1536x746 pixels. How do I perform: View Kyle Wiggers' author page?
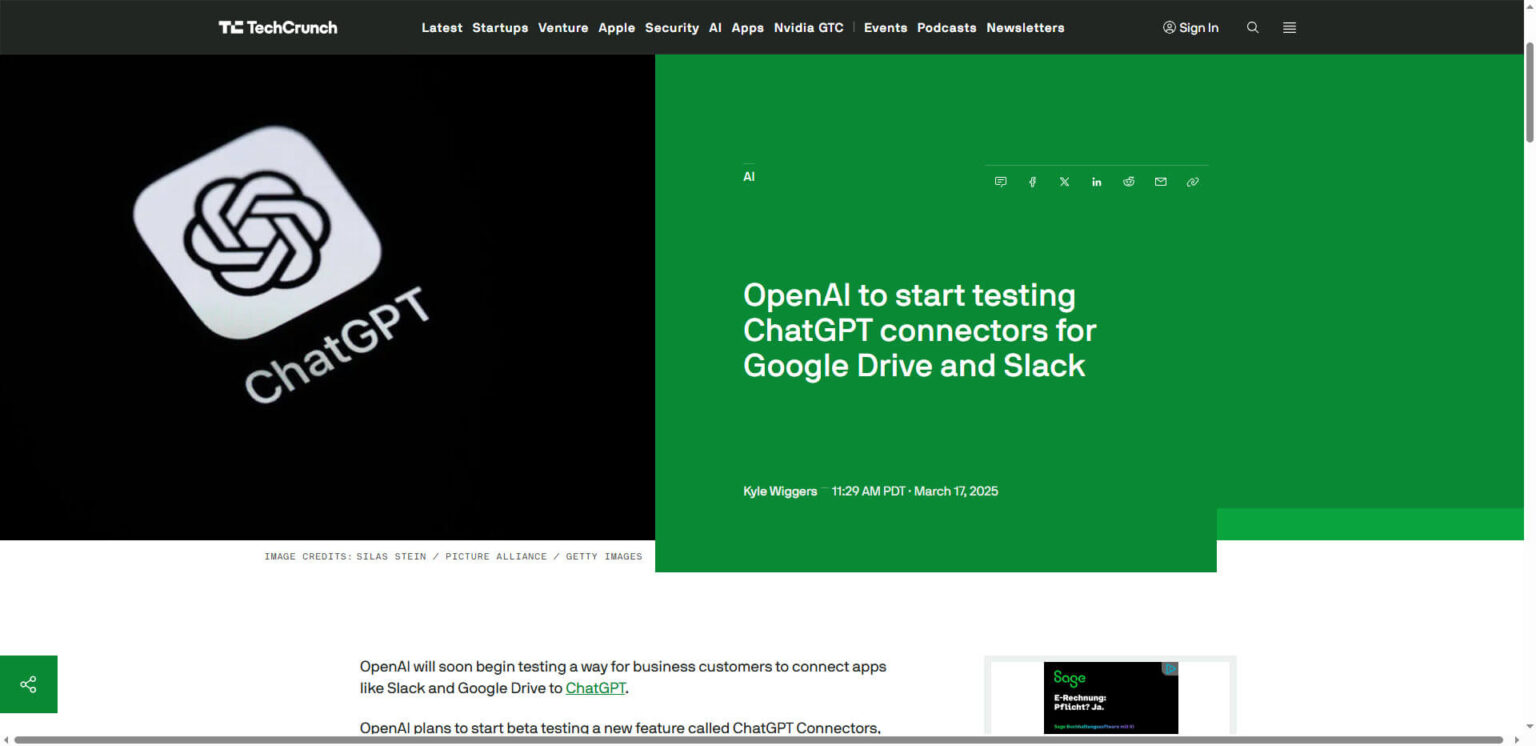click(x=779, y=491)
